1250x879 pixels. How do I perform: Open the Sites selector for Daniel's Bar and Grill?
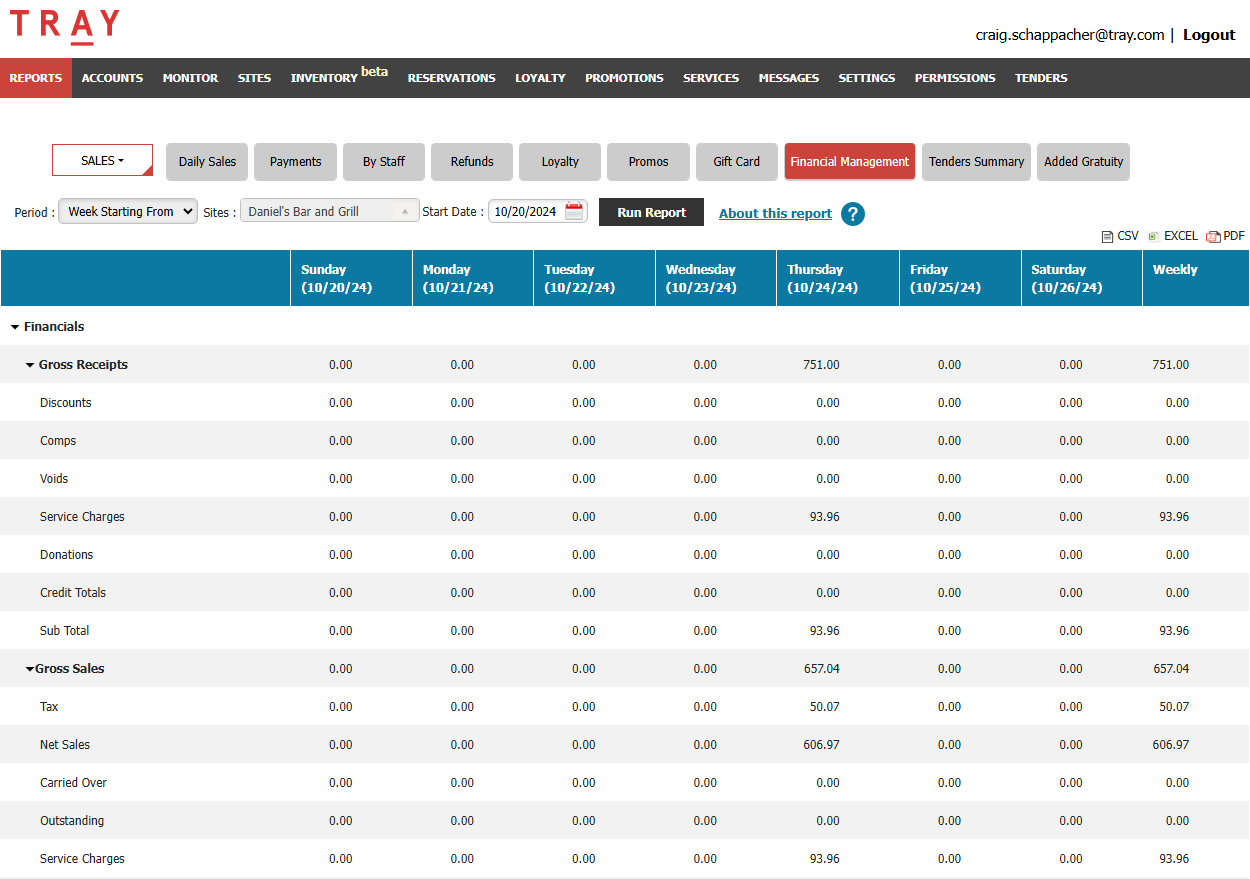pos(329,212)
